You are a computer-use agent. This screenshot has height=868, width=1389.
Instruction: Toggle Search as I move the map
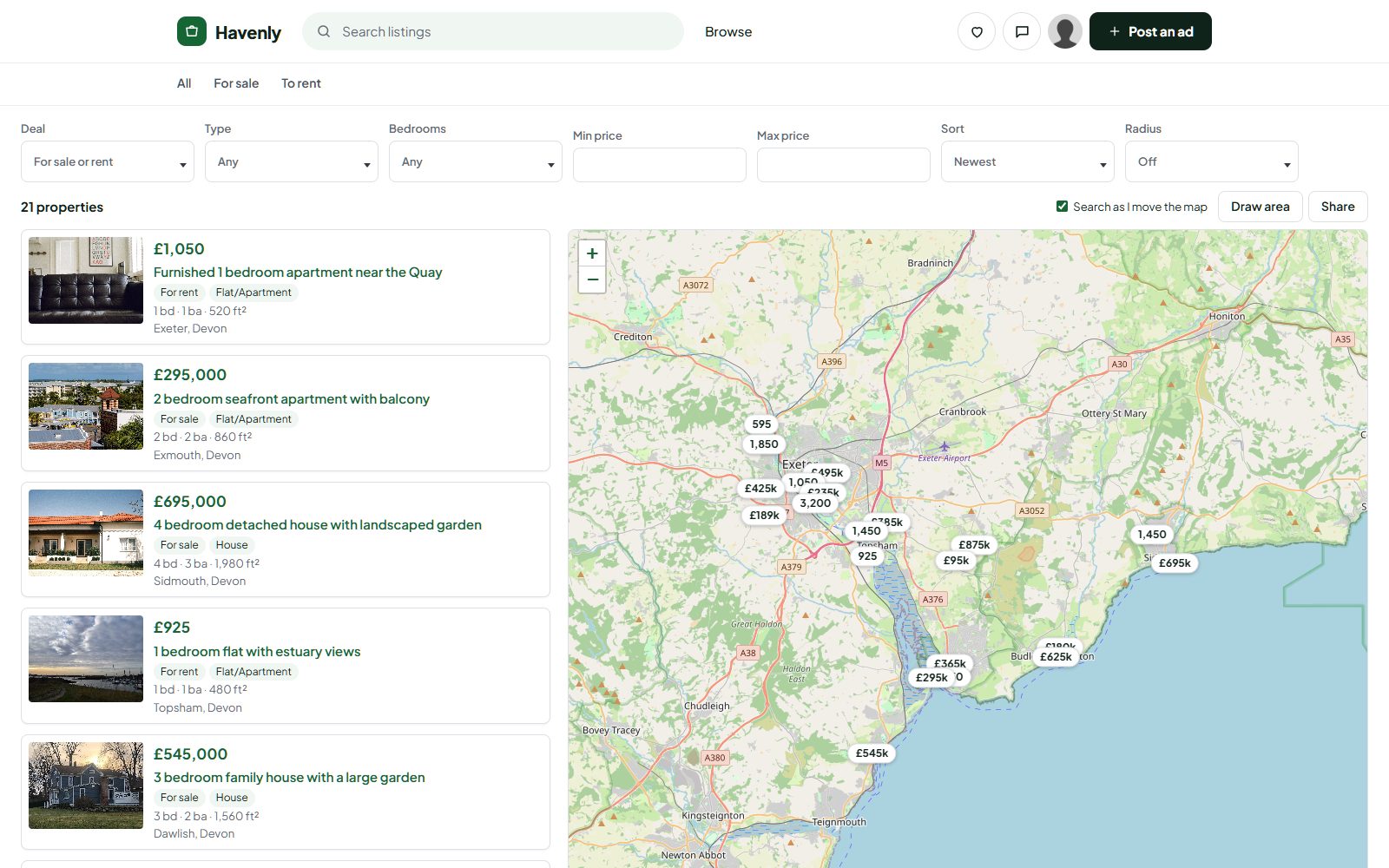pyautogui.click(x=1062, y=207)
